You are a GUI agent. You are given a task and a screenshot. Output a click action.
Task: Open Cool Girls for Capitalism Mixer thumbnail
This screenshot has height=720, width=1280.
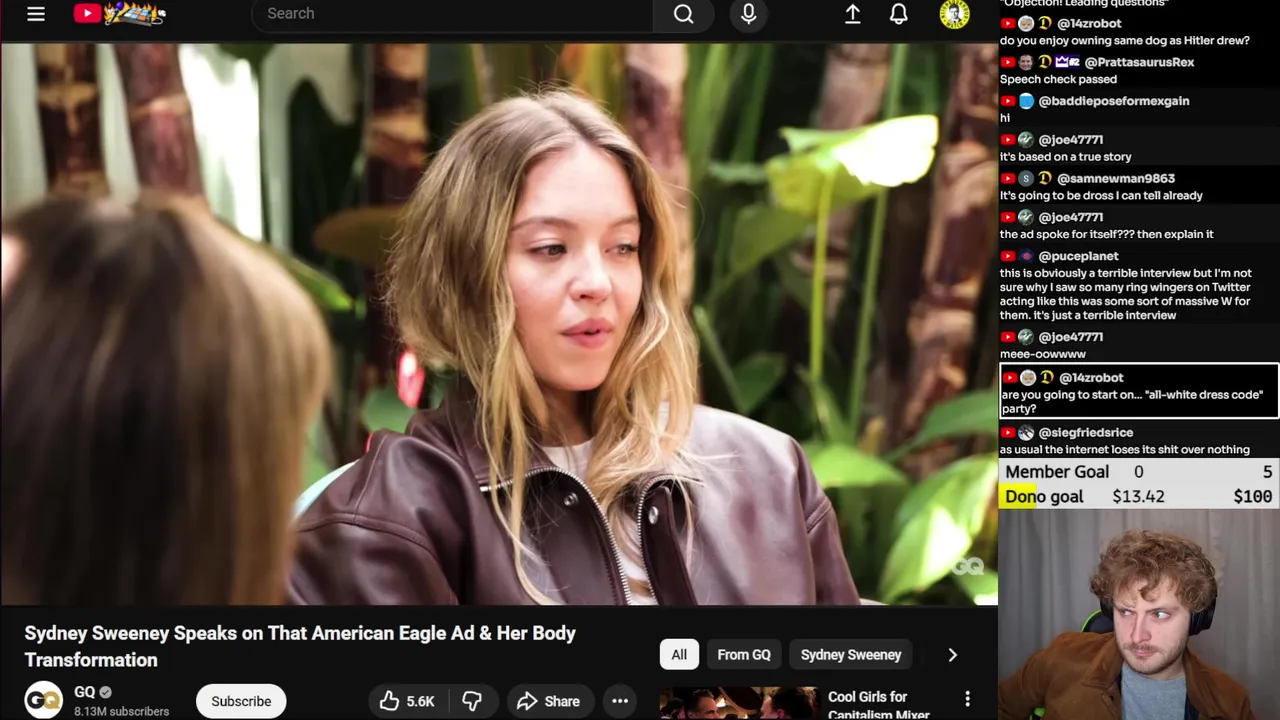tap(738, 703)
